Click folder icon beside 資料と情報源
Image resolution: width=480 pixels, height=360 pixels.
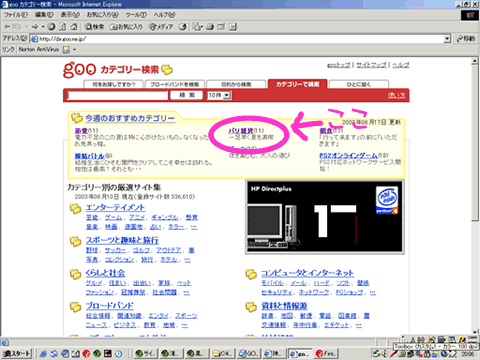tap(251, 306)
